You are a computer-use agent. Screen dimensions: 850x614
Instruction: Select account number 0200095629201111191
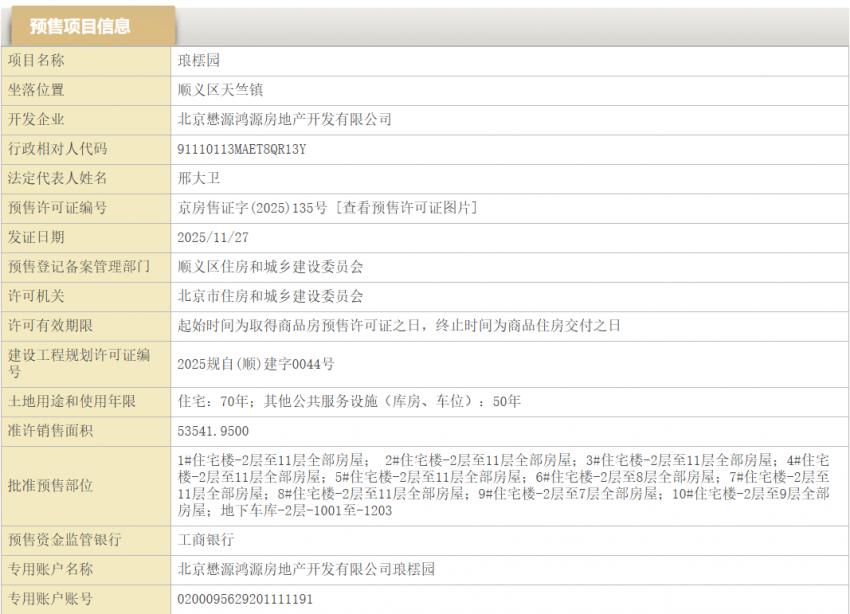coord(245,599)
